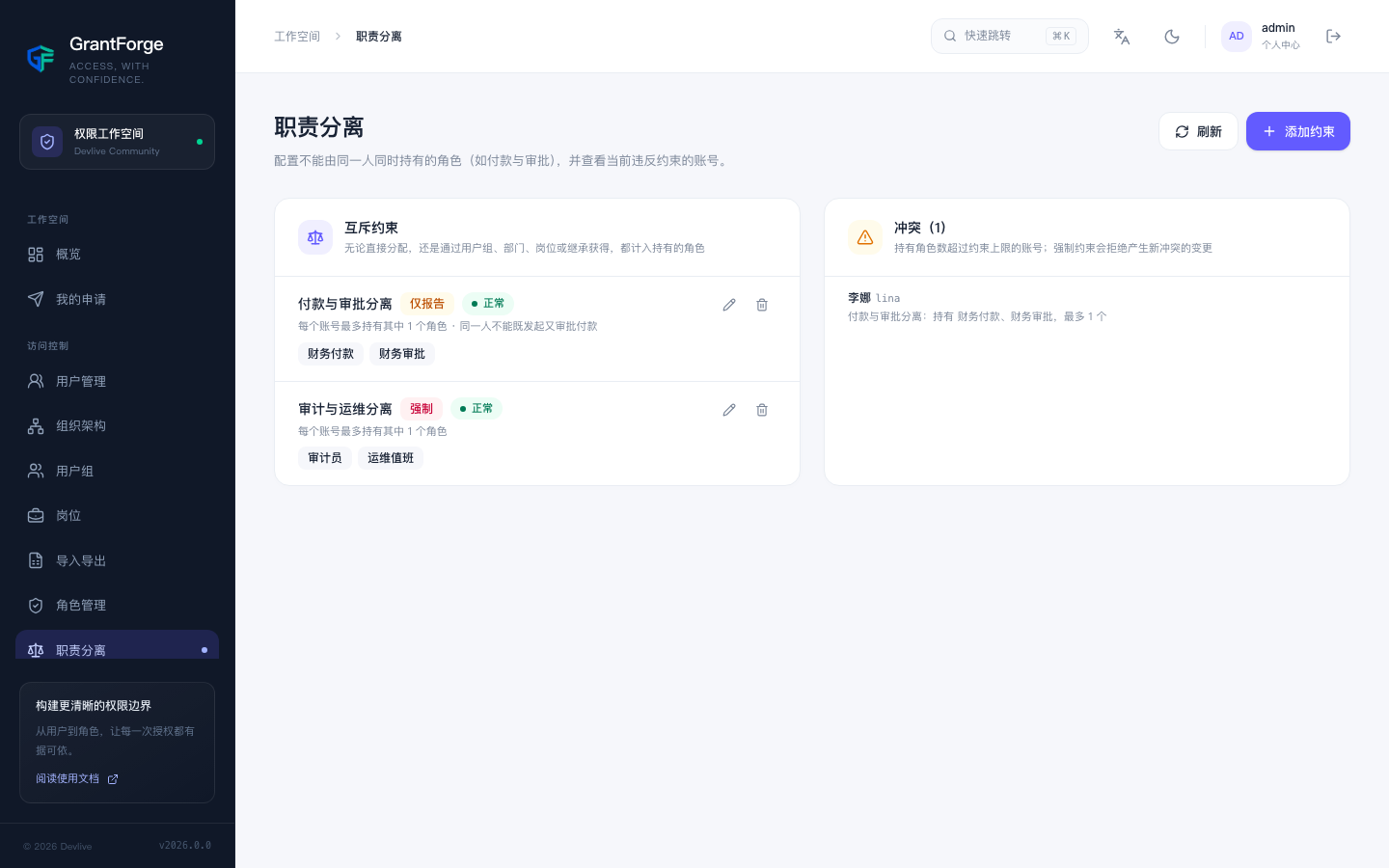Click the 正常 status of 审计与运维分离
The height and width of the screenshot is (868, 1389).
[477, 409]
